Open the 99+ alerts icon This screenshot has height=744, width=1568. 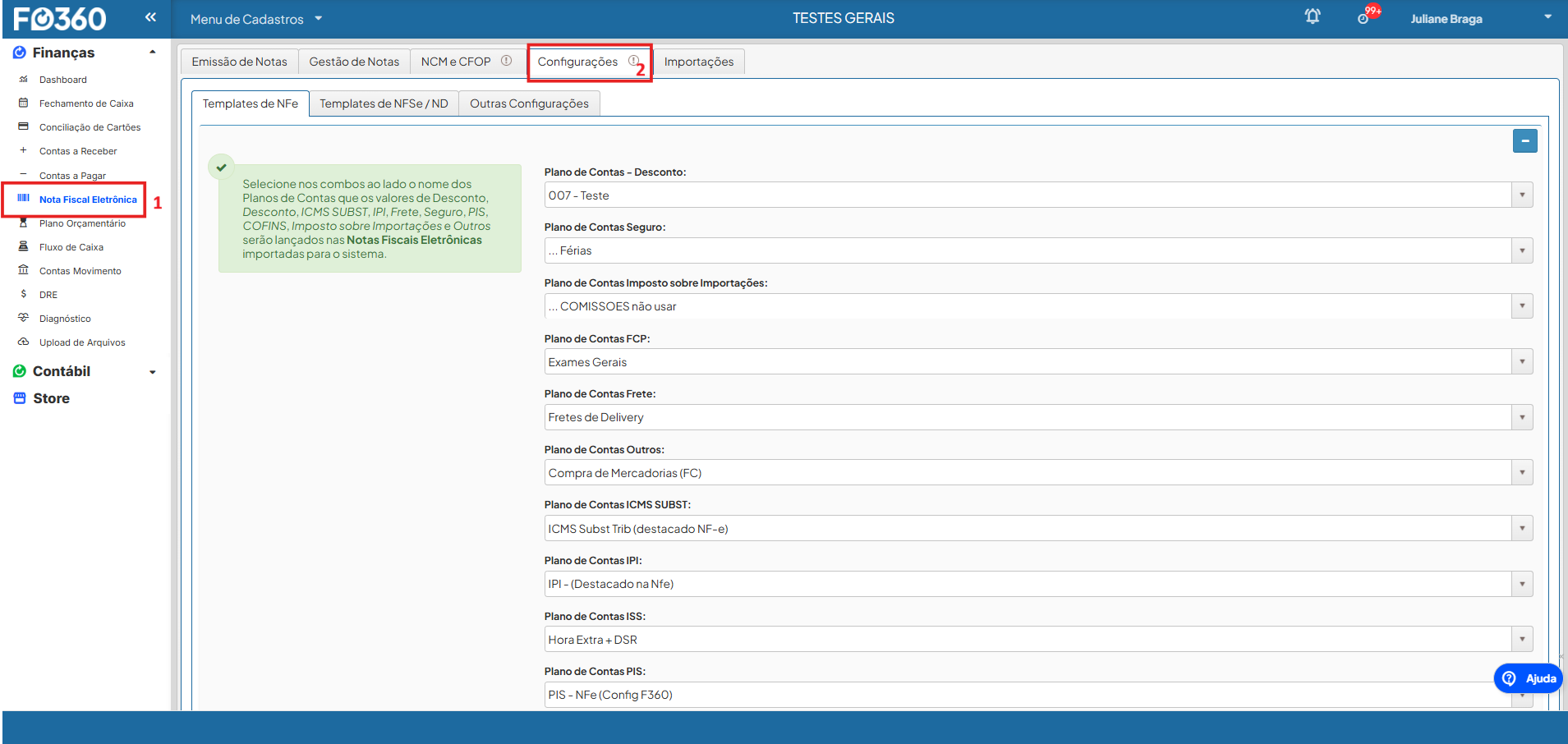point(1368,16)
